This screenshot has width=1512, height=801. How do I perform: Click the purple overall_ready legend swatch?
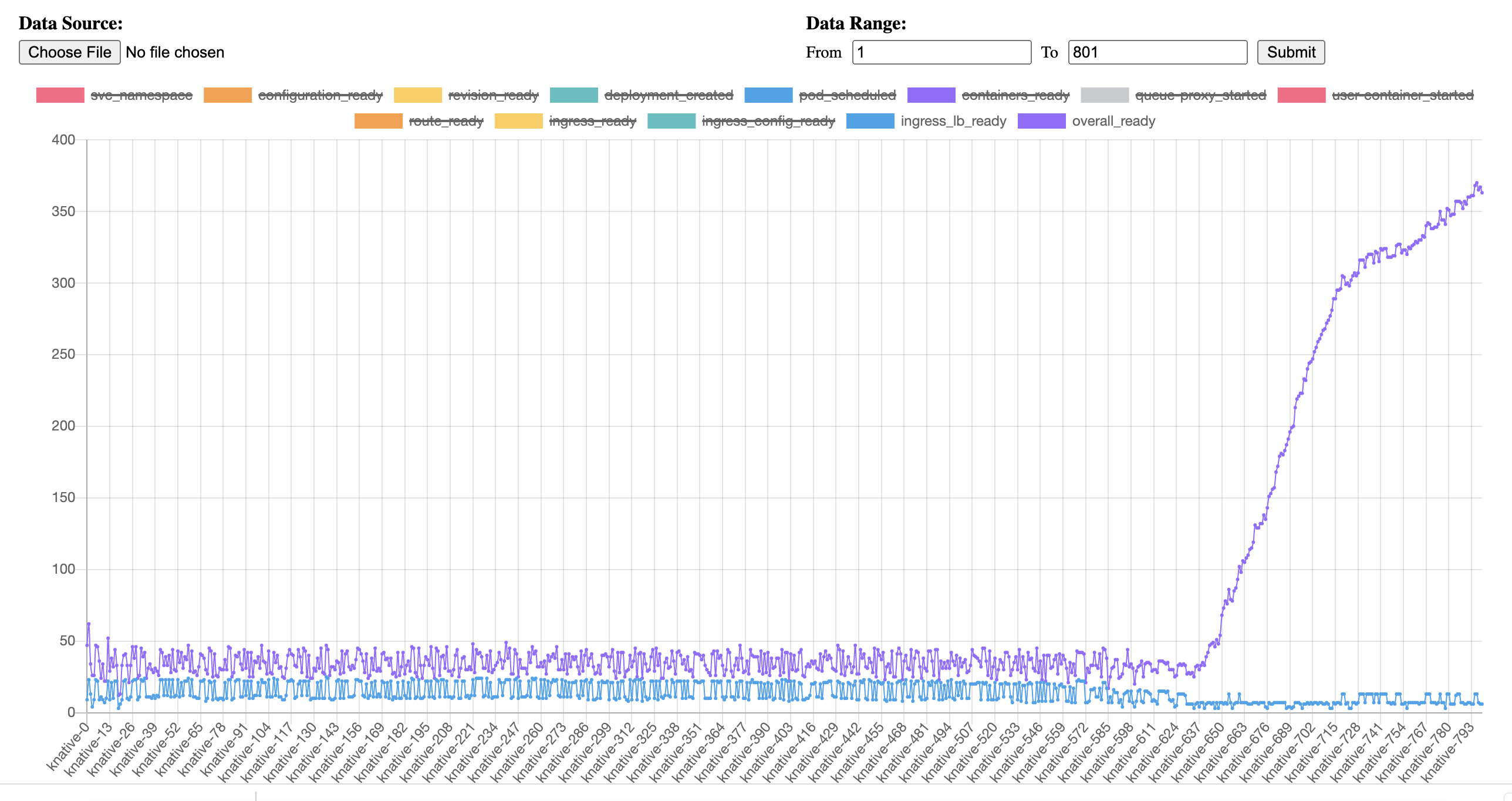pyautogui.click(x=1041, y=121)
